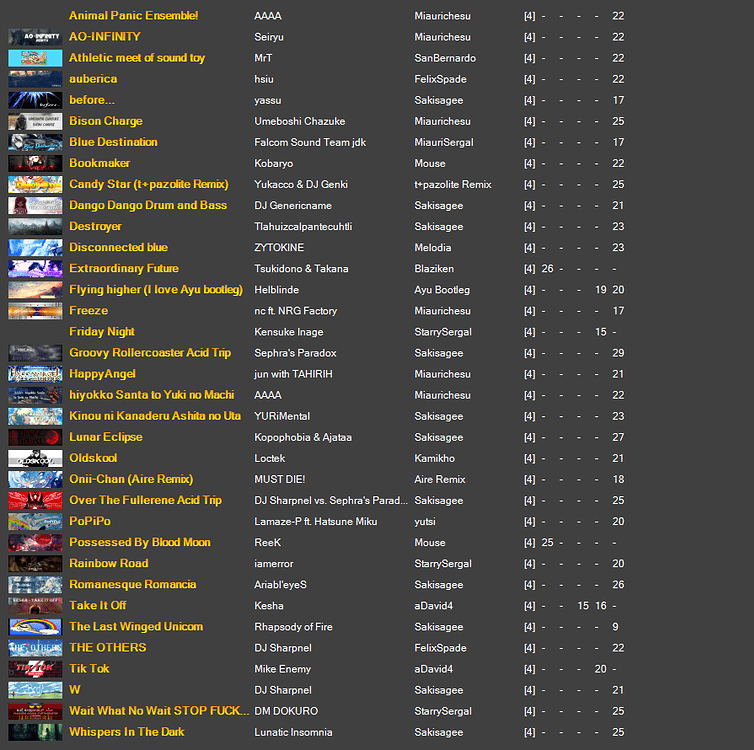Click the Bison Charge song title
Image resolution: width=754 pixels, height=750 pixels.
(x=106, y=121)
